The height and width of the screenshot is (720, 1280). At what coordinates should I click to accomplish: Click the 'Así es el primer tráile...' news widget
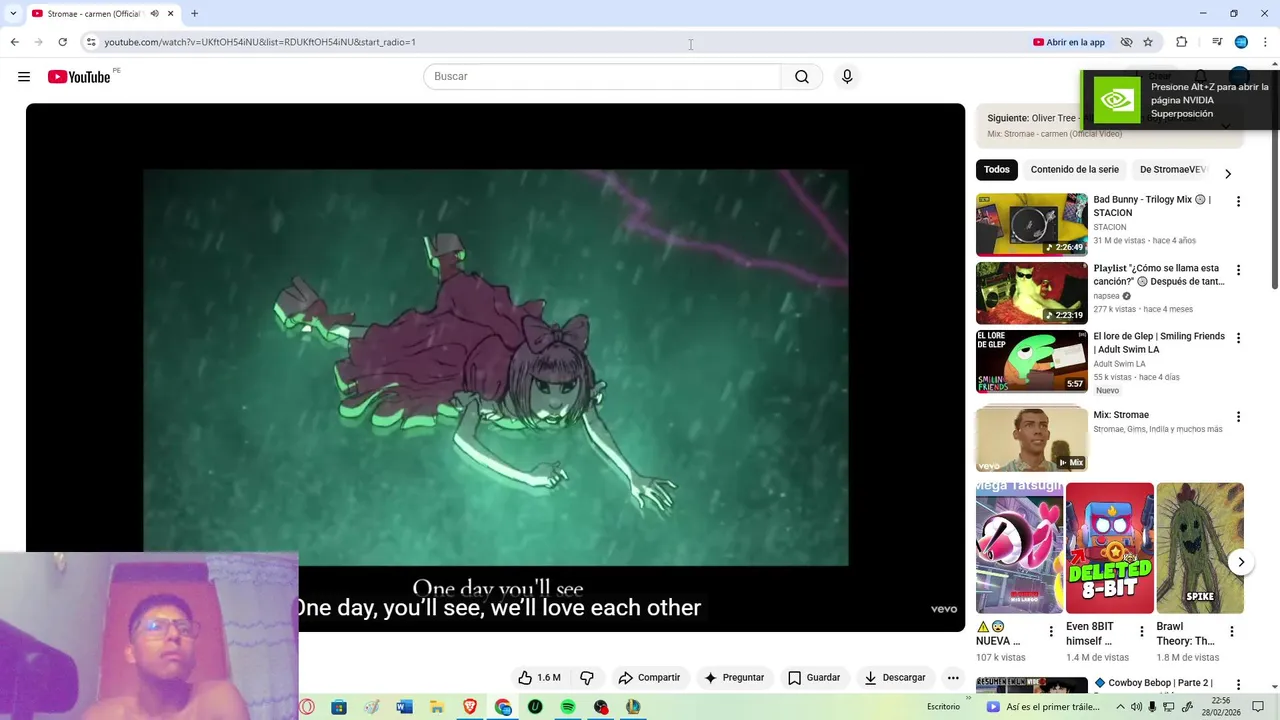[1043, 707]
